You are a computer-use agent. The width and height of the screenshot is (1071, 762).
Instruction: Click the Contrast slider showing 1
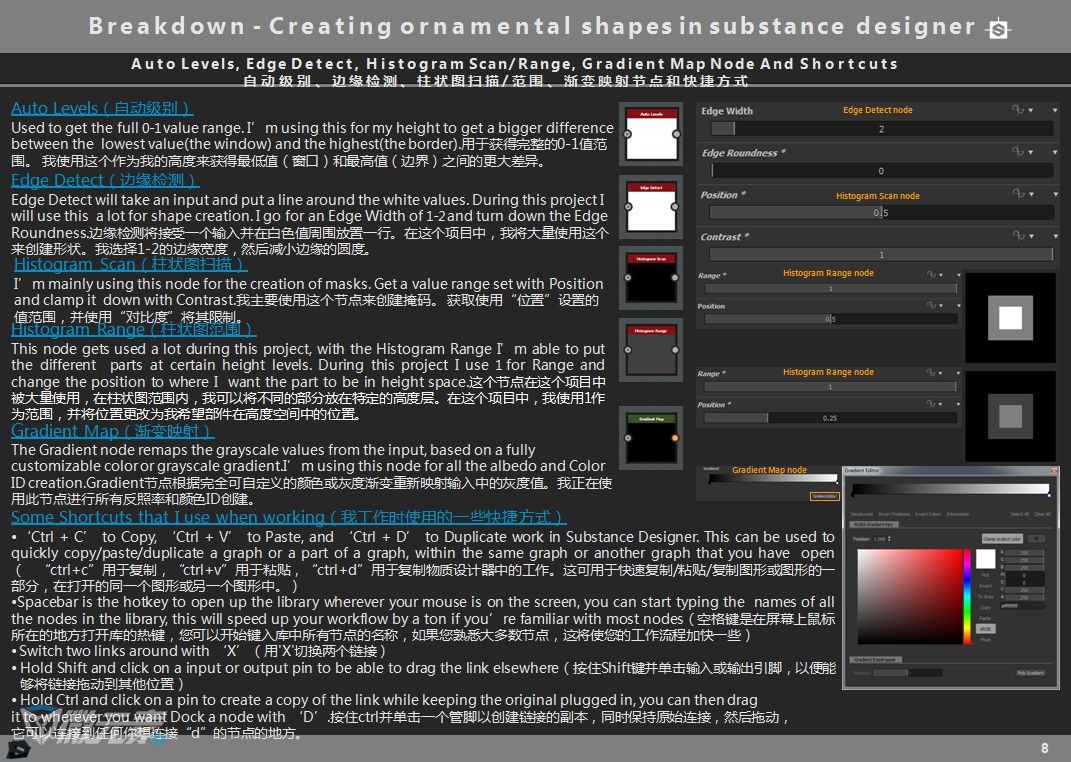(881, 255)
